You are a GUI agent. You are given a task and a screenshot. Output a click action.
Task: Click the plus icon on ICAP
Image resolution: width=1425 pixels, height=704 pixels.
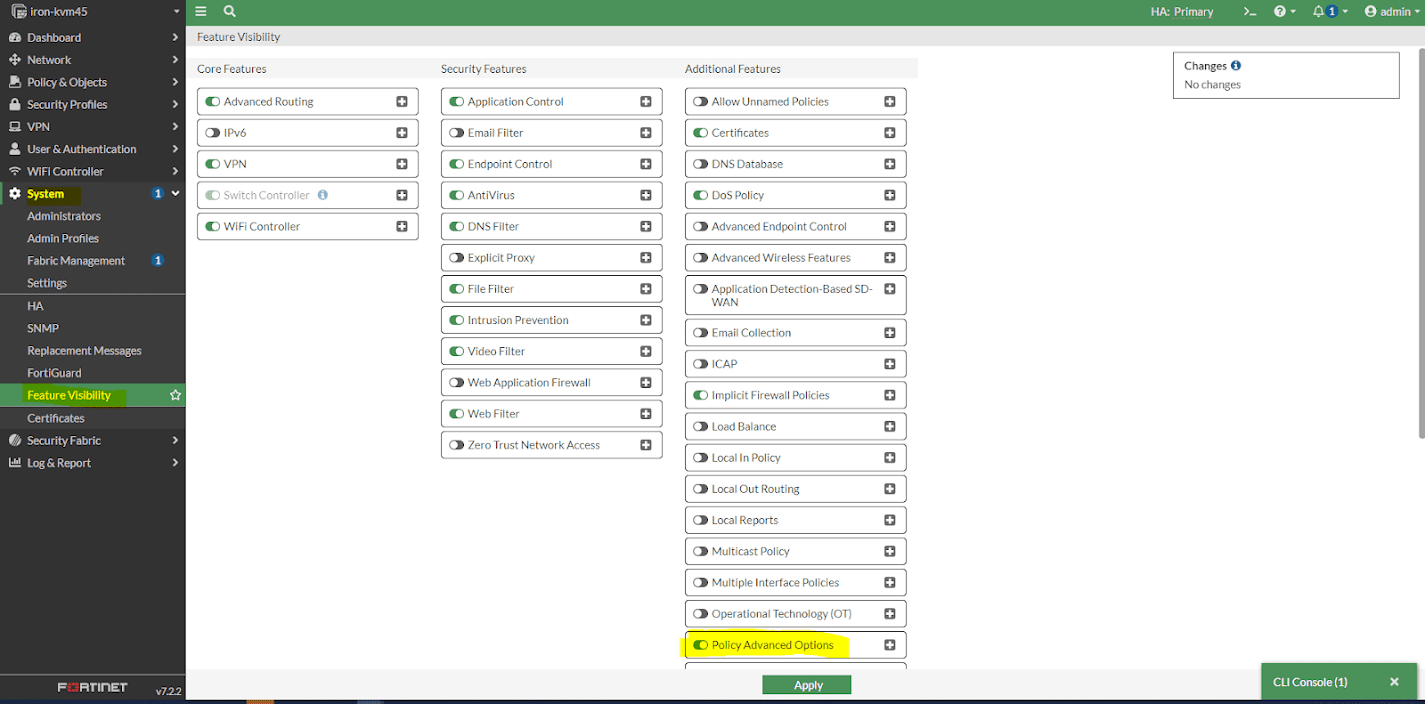tap(890, 364)
